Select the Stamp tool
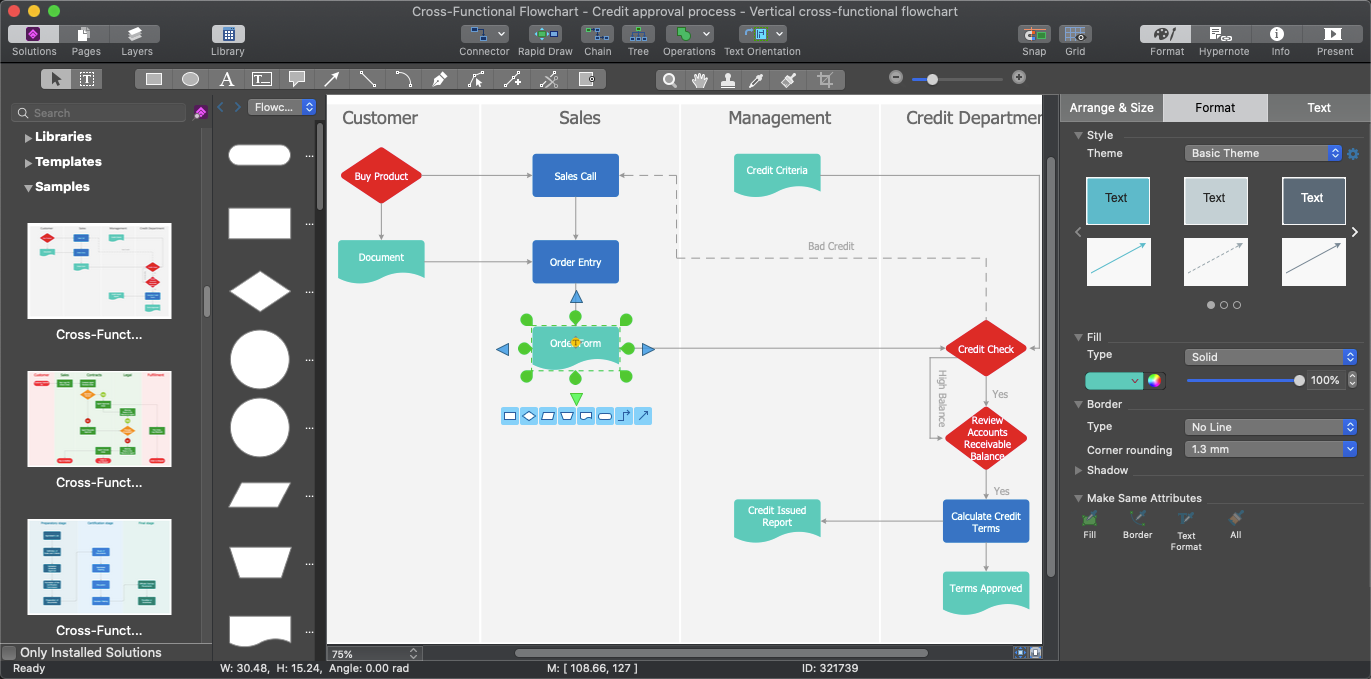This screenshot has height=679, width=1371. (x=728, y=80)
